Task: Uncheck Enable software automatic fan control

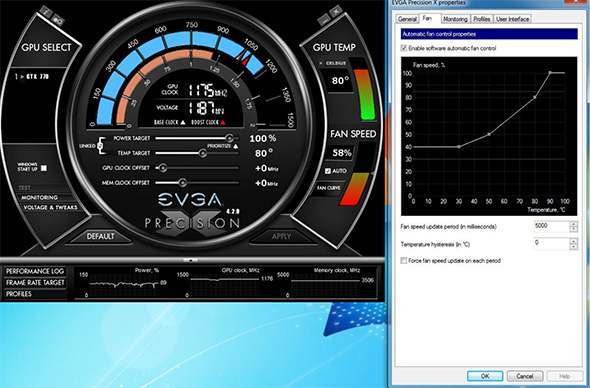Action: [x=404, y=48]
